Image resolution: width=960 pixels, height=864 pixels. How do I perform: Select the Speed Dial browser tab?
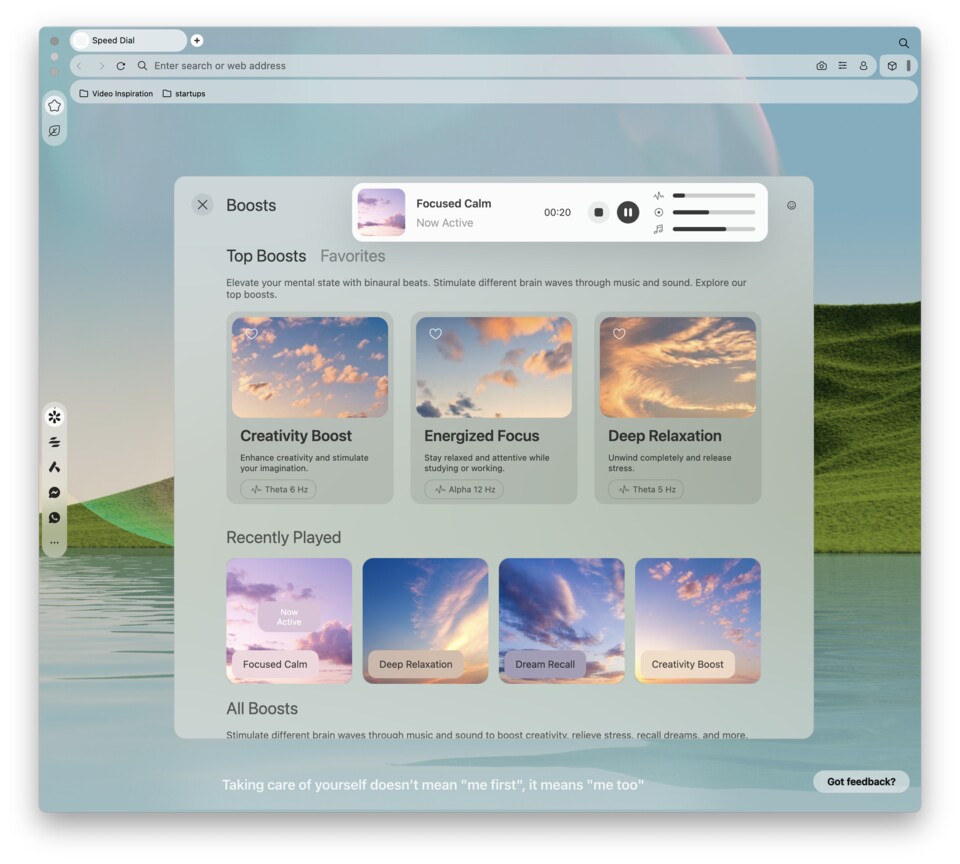127,41
